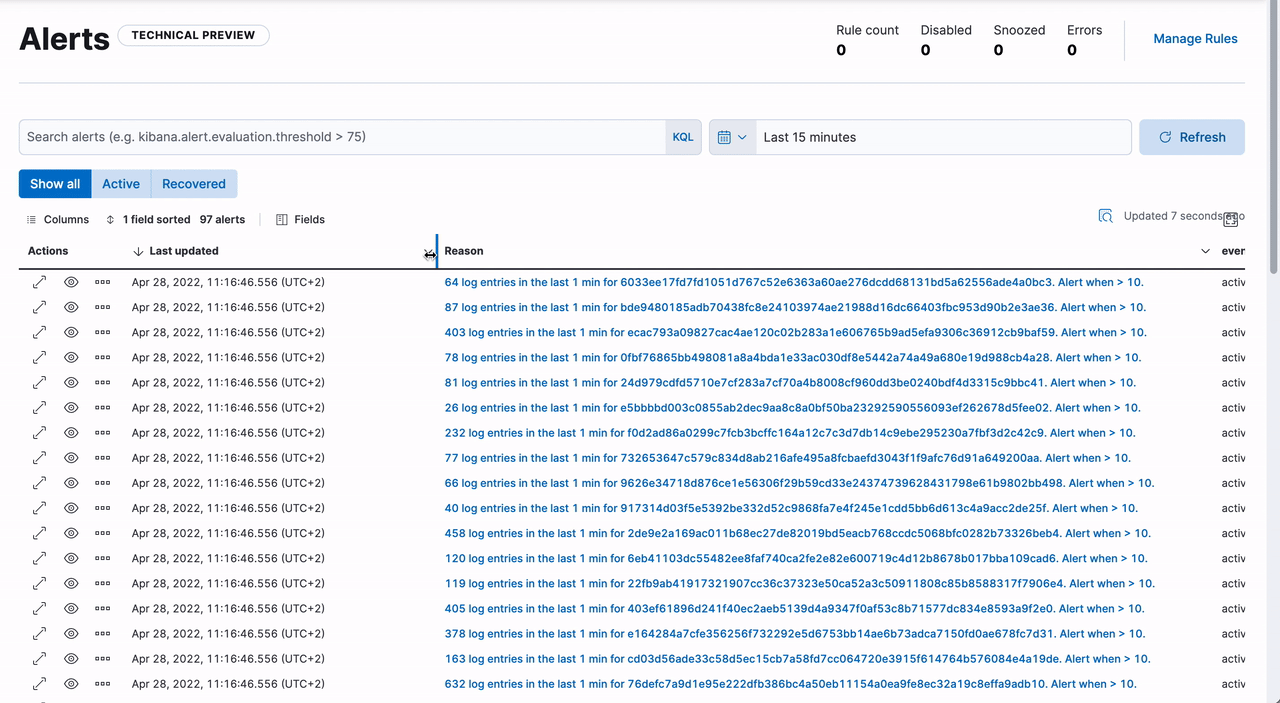
Task: Open the calendar icon in the time picker
Action: (x=726, y=137)
